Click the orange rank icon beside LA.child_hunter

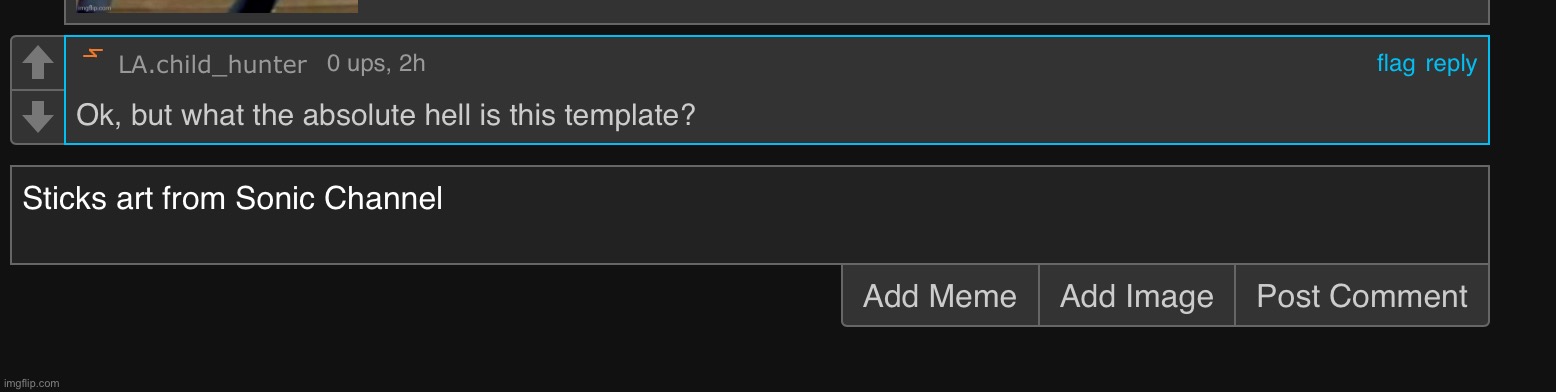92,54
